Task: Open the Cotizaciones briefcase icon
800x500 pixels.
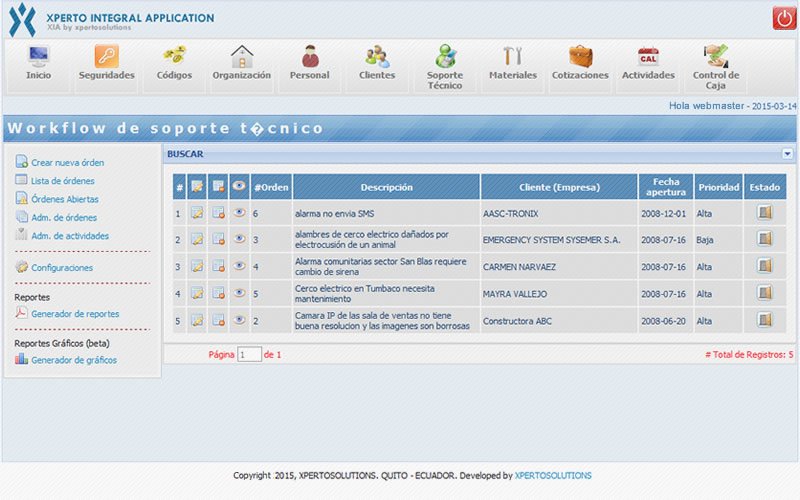Action: click(x=580, y=57)
